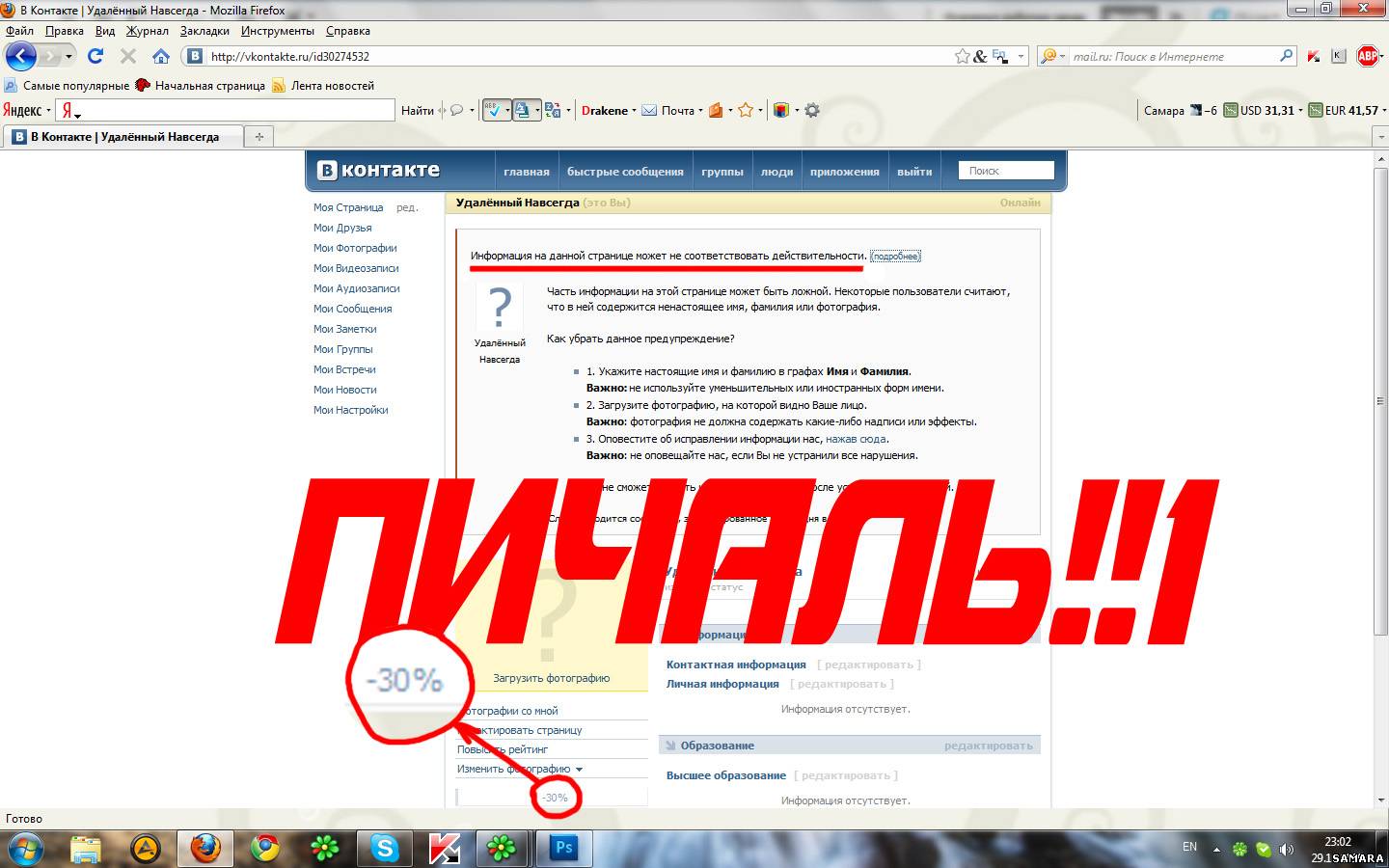Bookmark this page with the star icon
The image size is (1389, 868).
[x=962, y=57]
